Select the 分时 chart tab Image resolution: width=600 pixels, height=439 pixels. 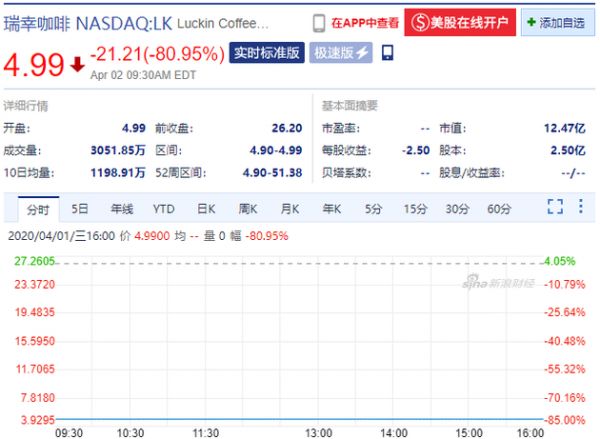click(38, 209)
